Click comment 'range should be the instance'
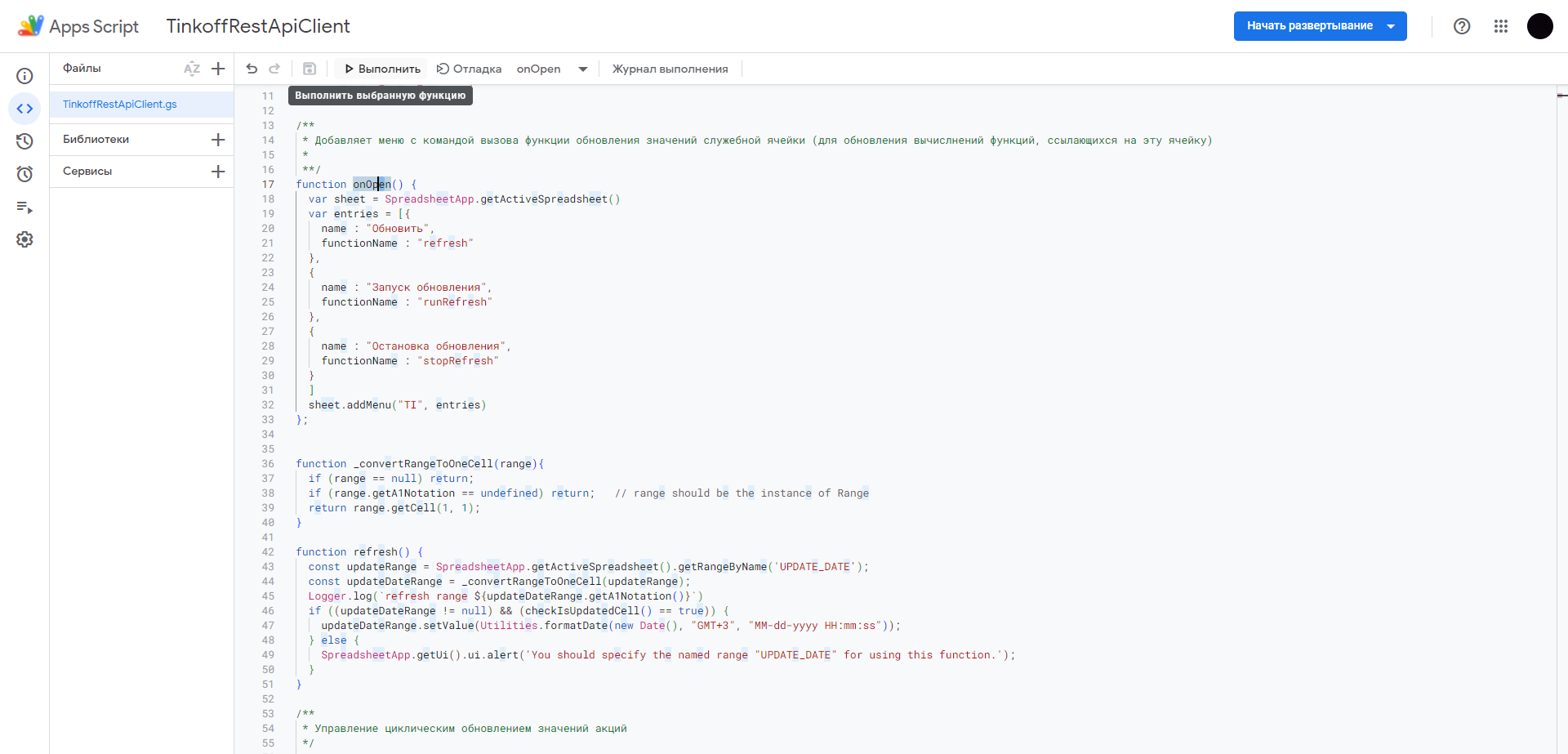1568x754 pixels. point(742,493)
